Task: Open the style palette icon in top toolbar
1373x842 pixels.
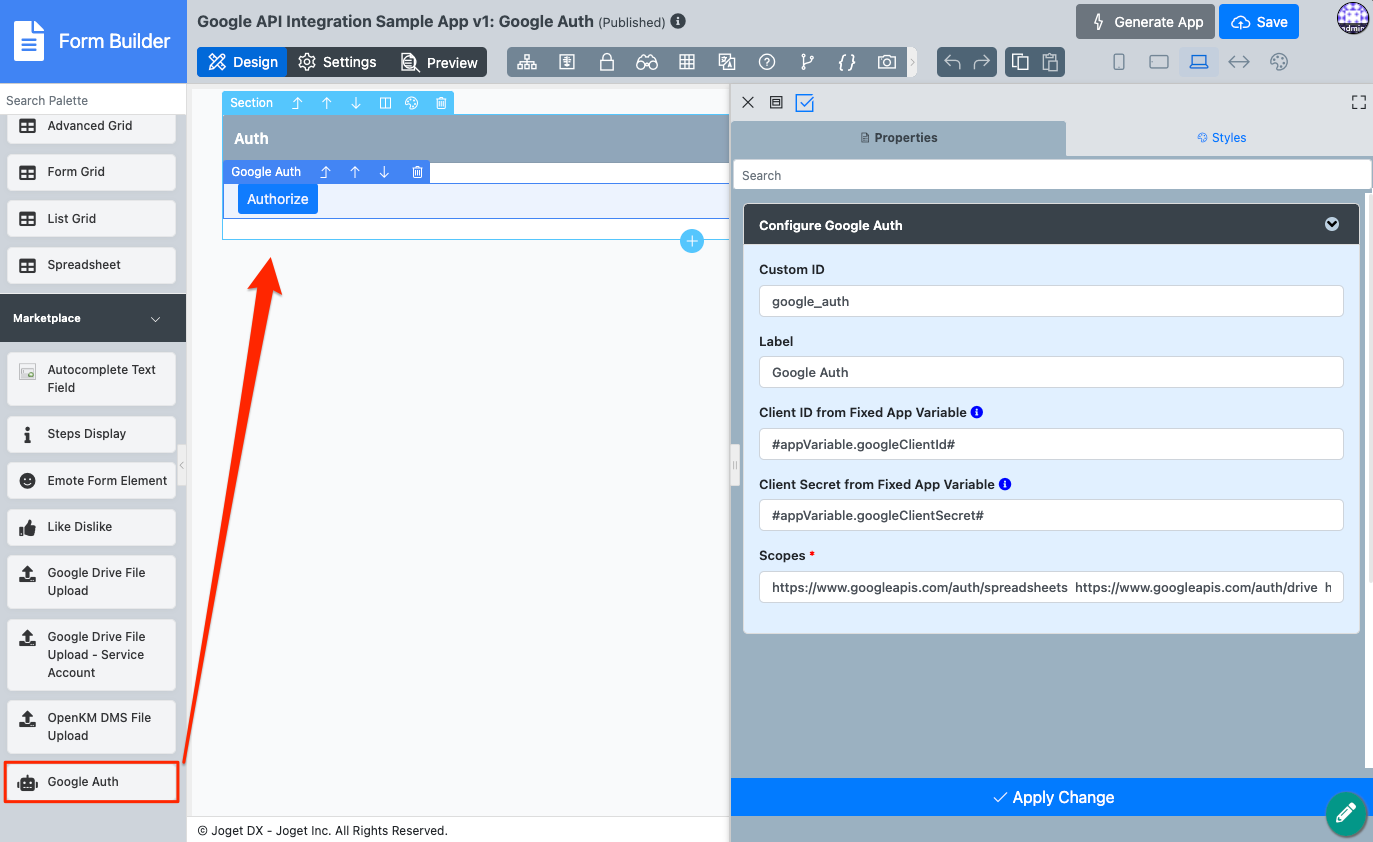Action: [1279, 62]
